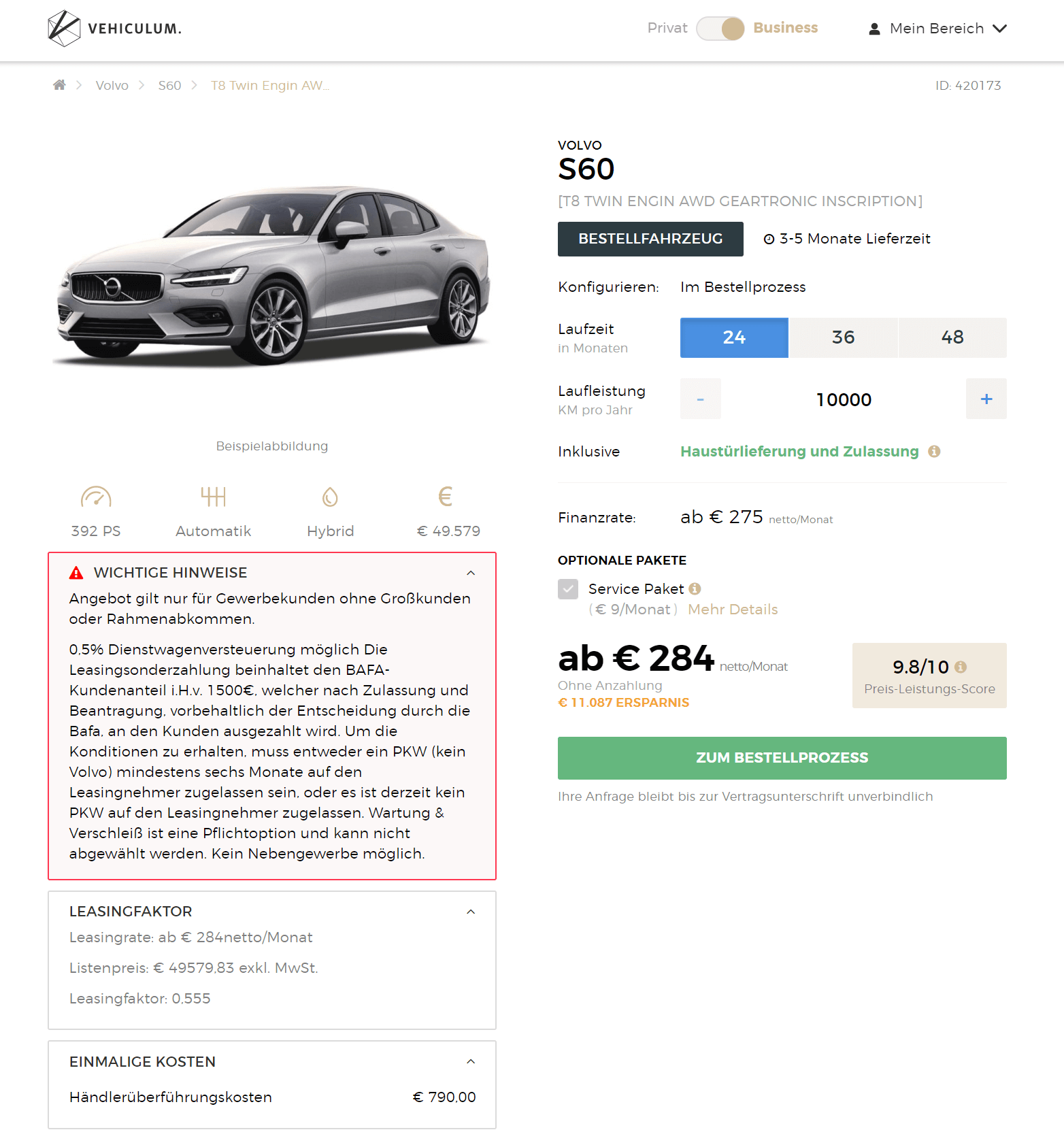Open the Mein Bereich dropdown
This screenshot has width=1064, height=1147.
937,29
